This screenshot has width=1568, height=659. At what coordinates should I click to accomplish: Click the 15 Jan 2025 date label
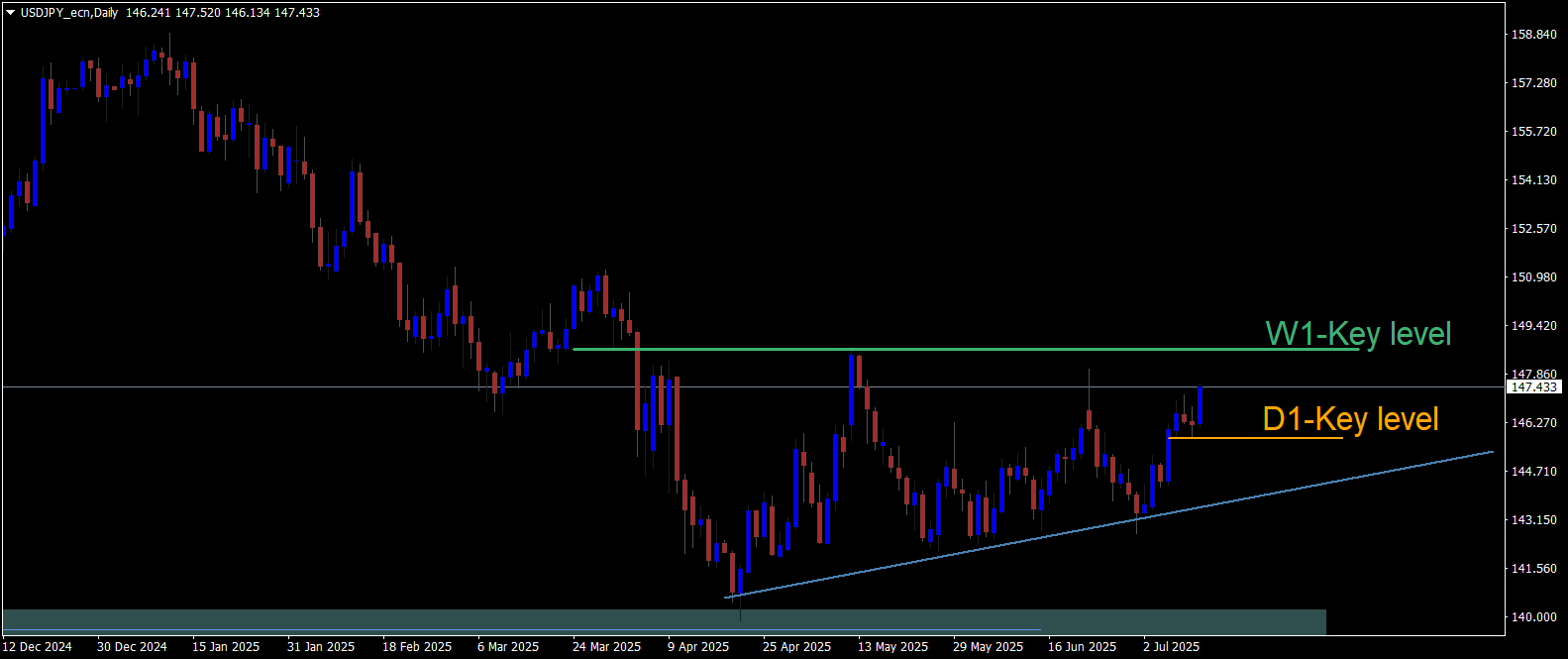pyautogui.click(x=226, y=647)
